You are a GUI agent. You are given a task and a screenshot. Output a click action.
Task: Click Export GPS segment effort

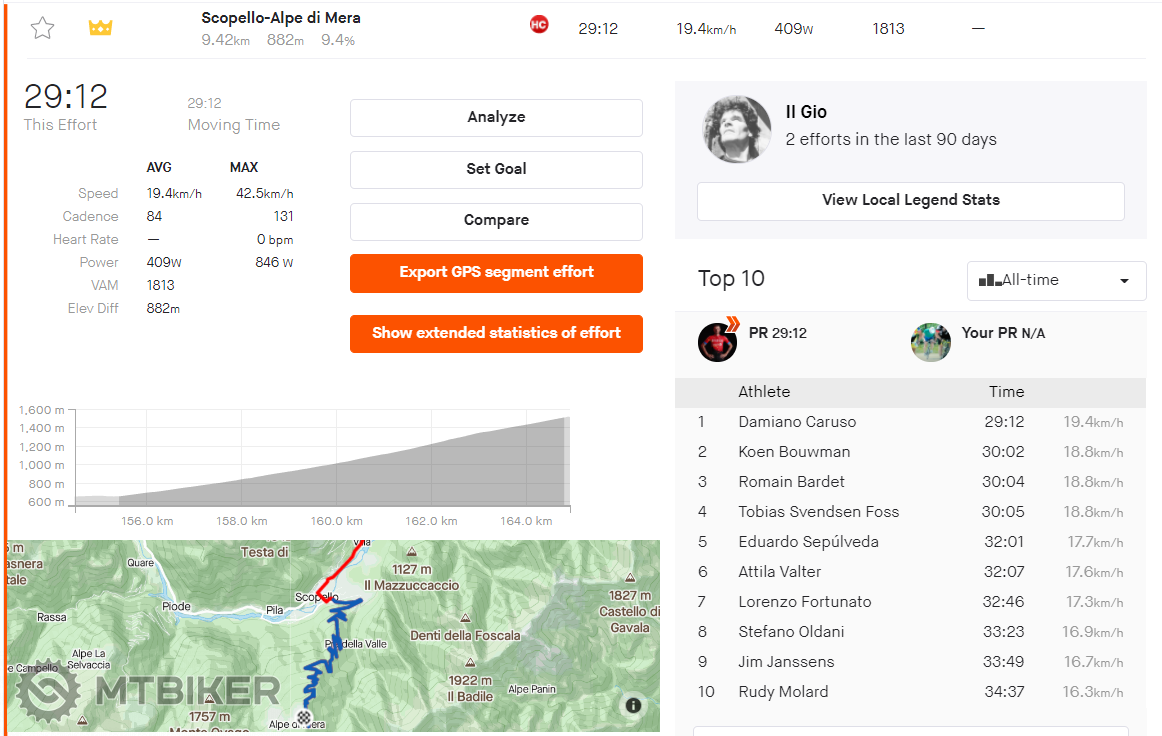point(496,273)
